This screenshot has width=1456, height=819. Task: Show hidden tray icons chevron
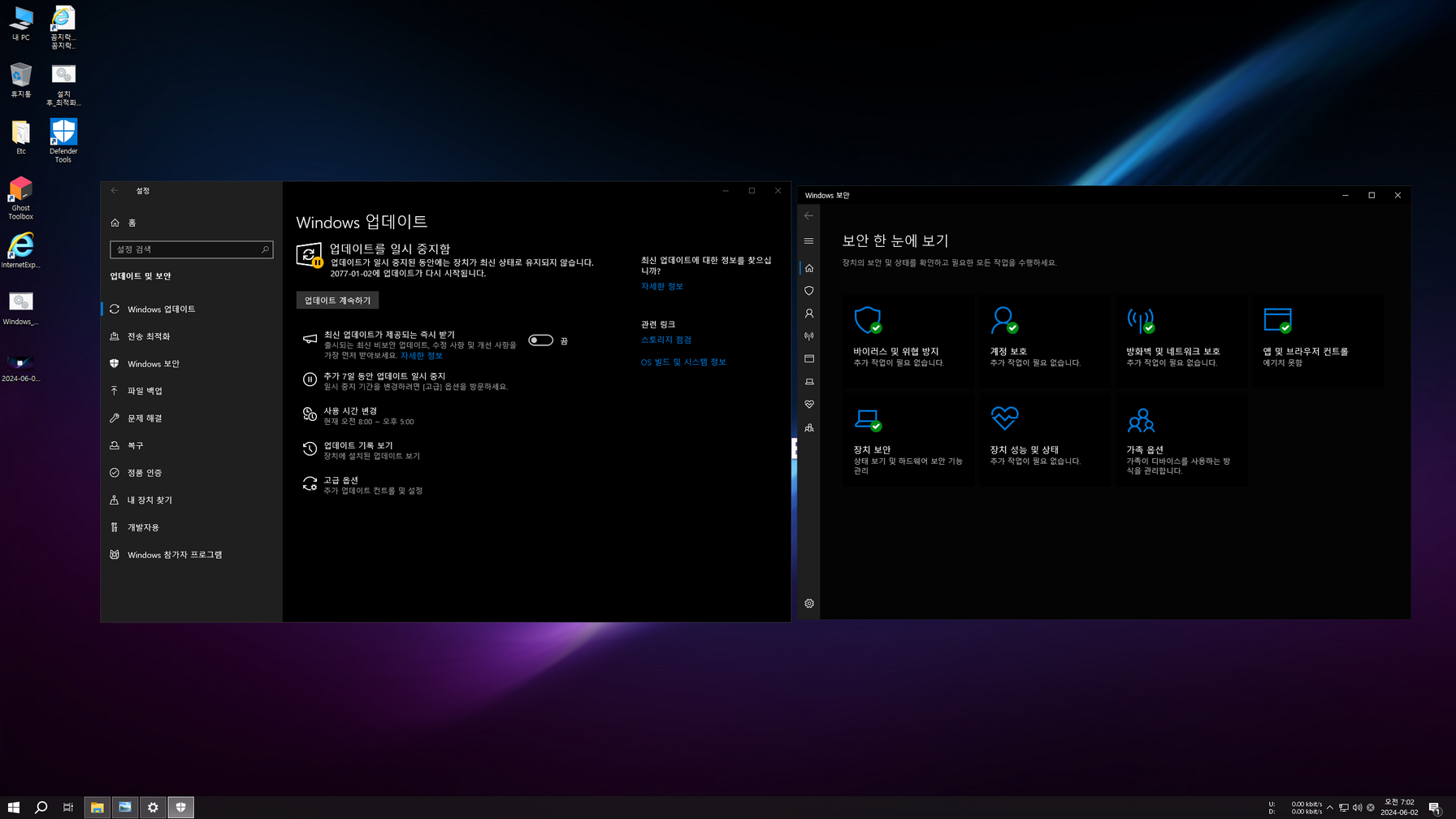click(x=1329, y=808)
